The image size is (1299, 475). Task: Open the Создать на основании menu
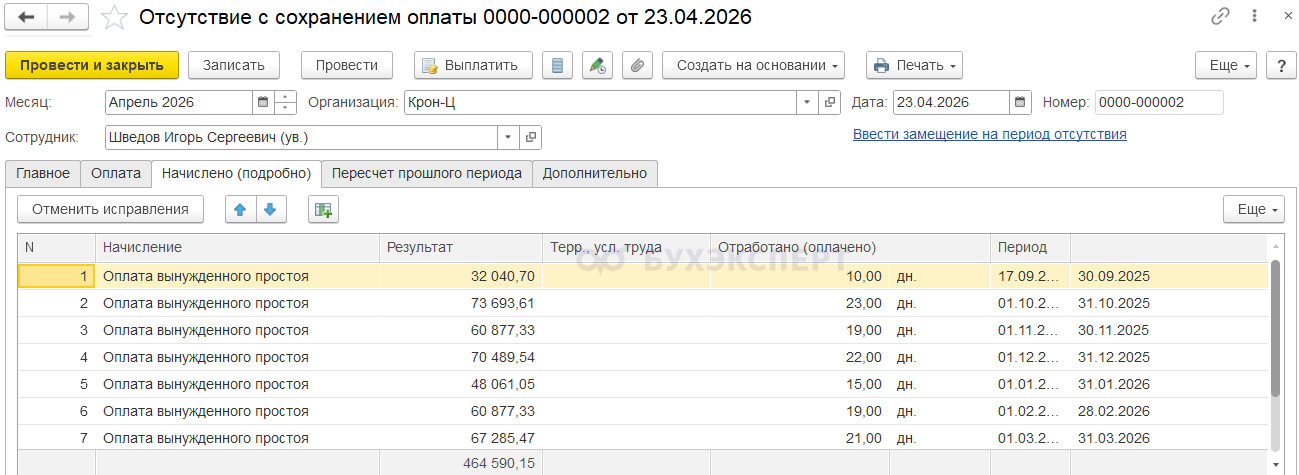coord(753,65)
